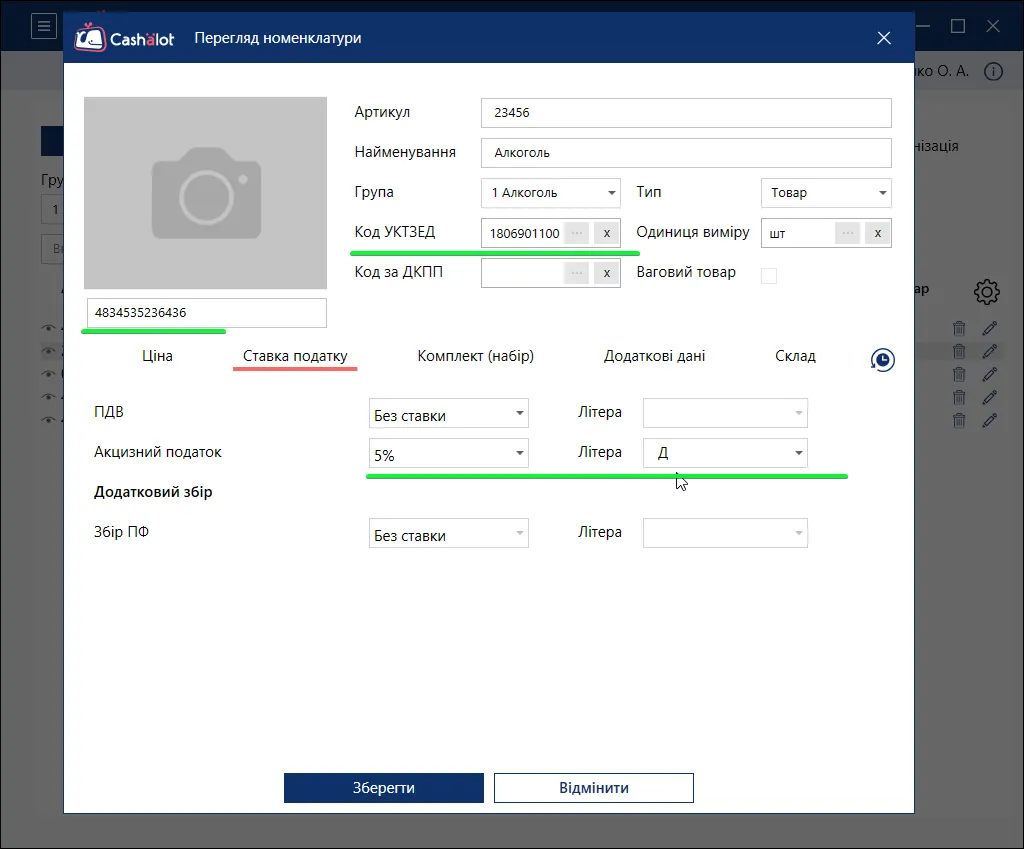Click the Зберегти button
This screenshot has height=849, width=1024.
pos(384,788)
